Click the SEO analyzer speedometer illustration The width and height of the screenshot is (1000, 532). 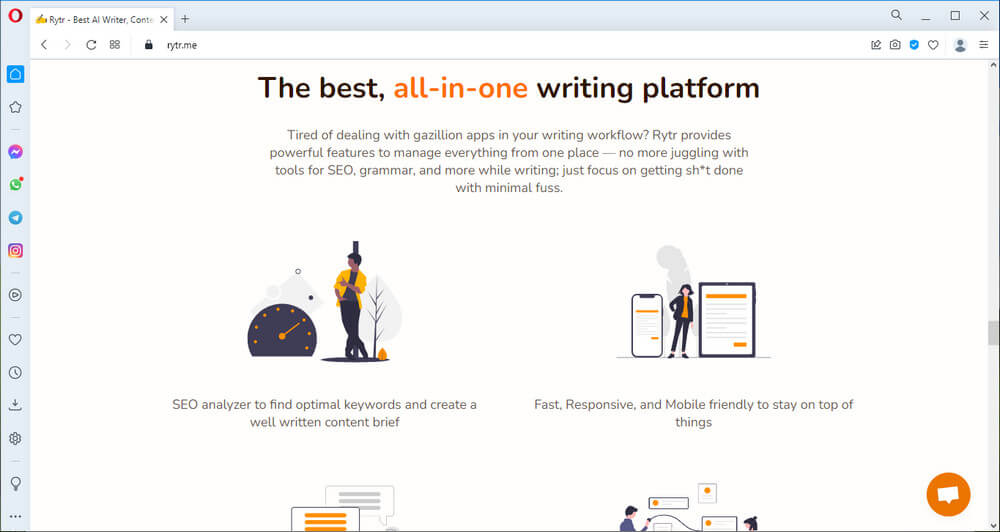point(325,302)
